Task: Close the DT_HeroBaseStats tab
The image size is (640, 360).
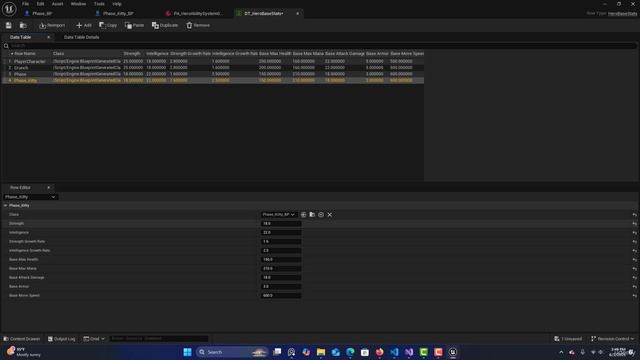Action: point(298,13)
